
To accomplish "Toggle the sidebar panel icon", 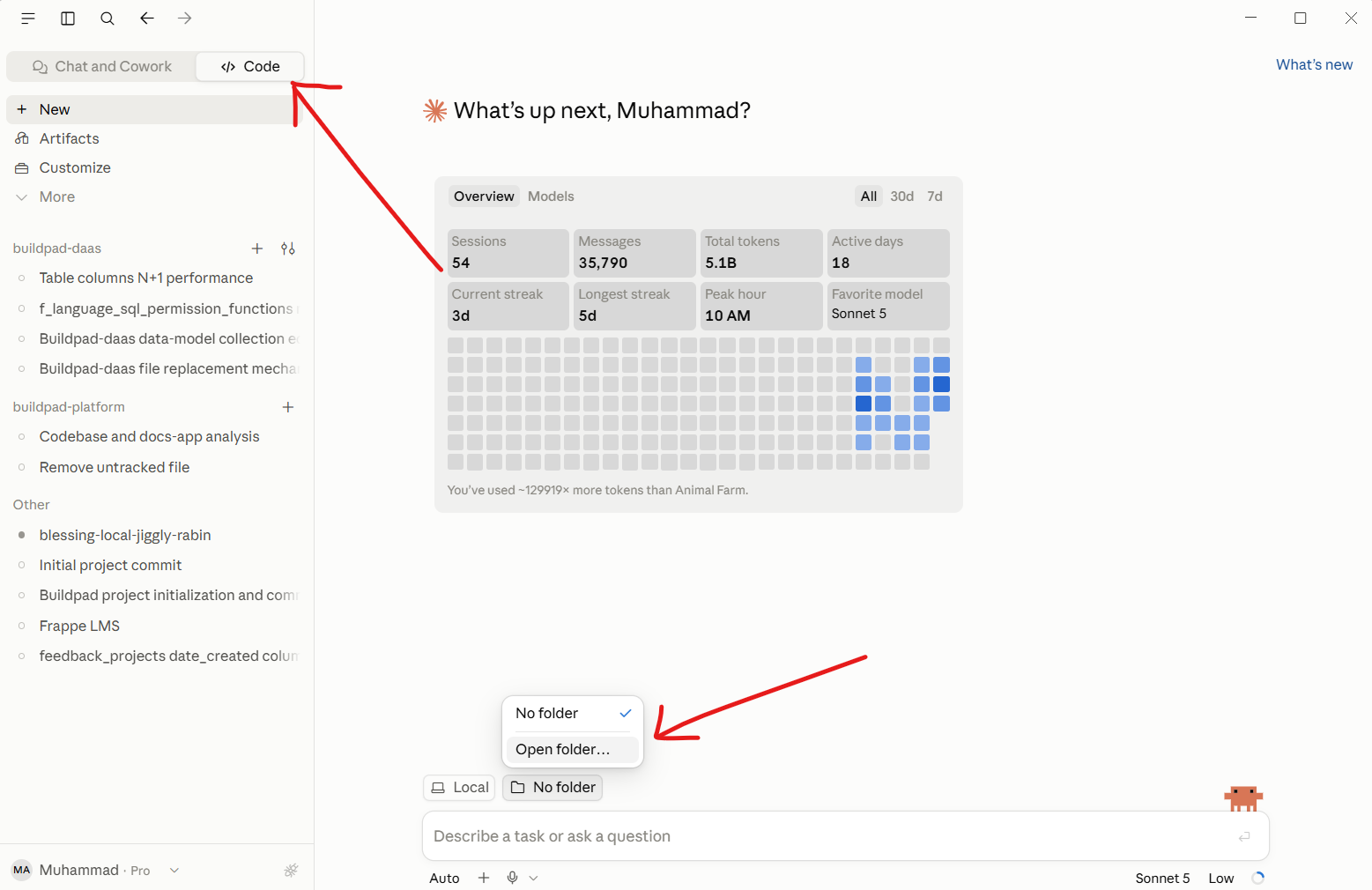I will point(68,19).
